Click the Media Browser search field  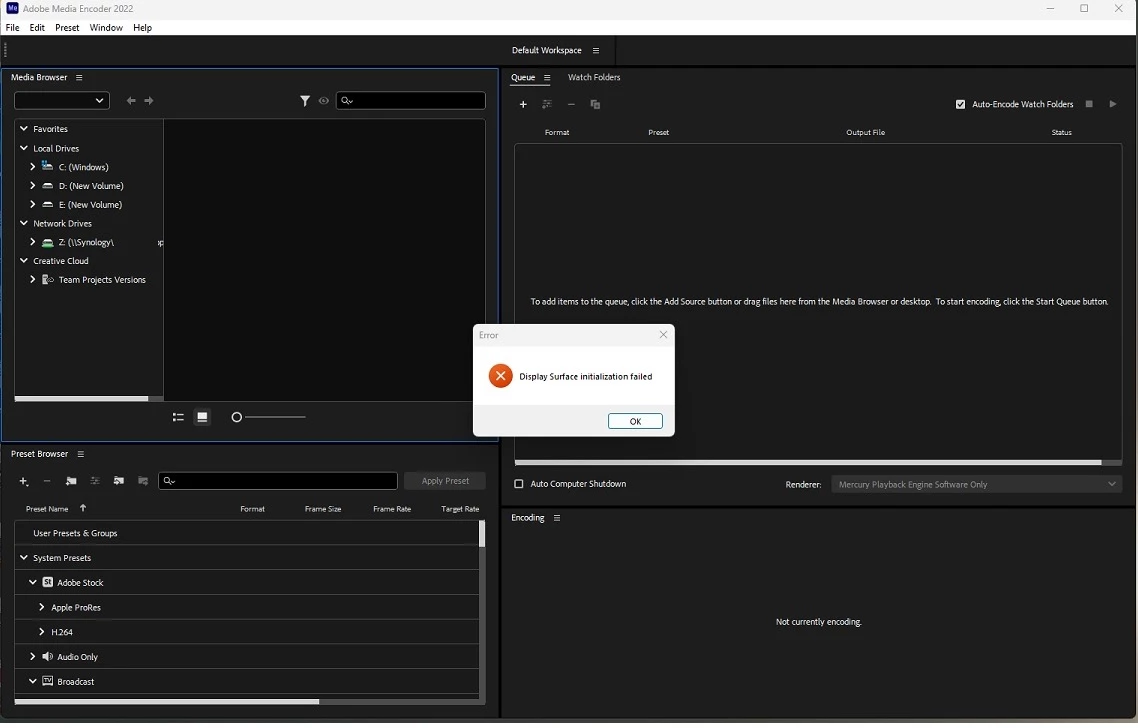click(x=411, y=101)
